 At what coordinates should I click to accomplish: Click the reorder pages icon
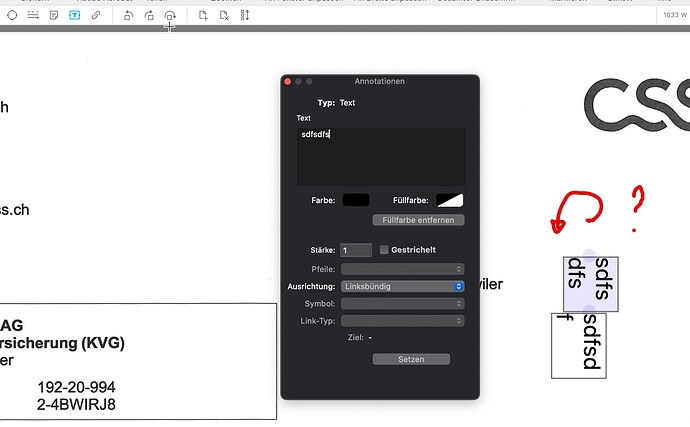(x=245, y=16)
